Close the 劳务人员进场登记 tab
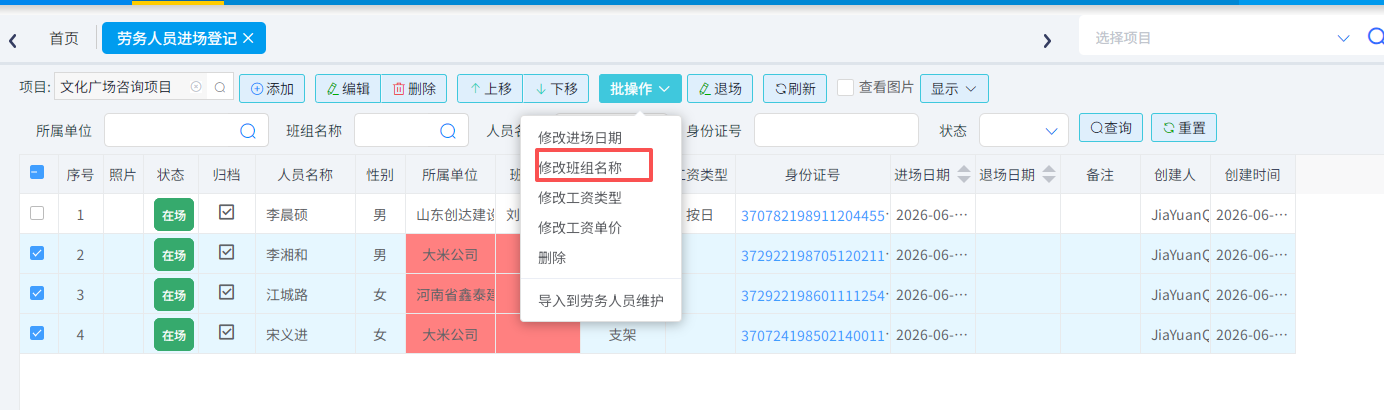Screen dimensions: 1384x410 [x=248, y=38]
